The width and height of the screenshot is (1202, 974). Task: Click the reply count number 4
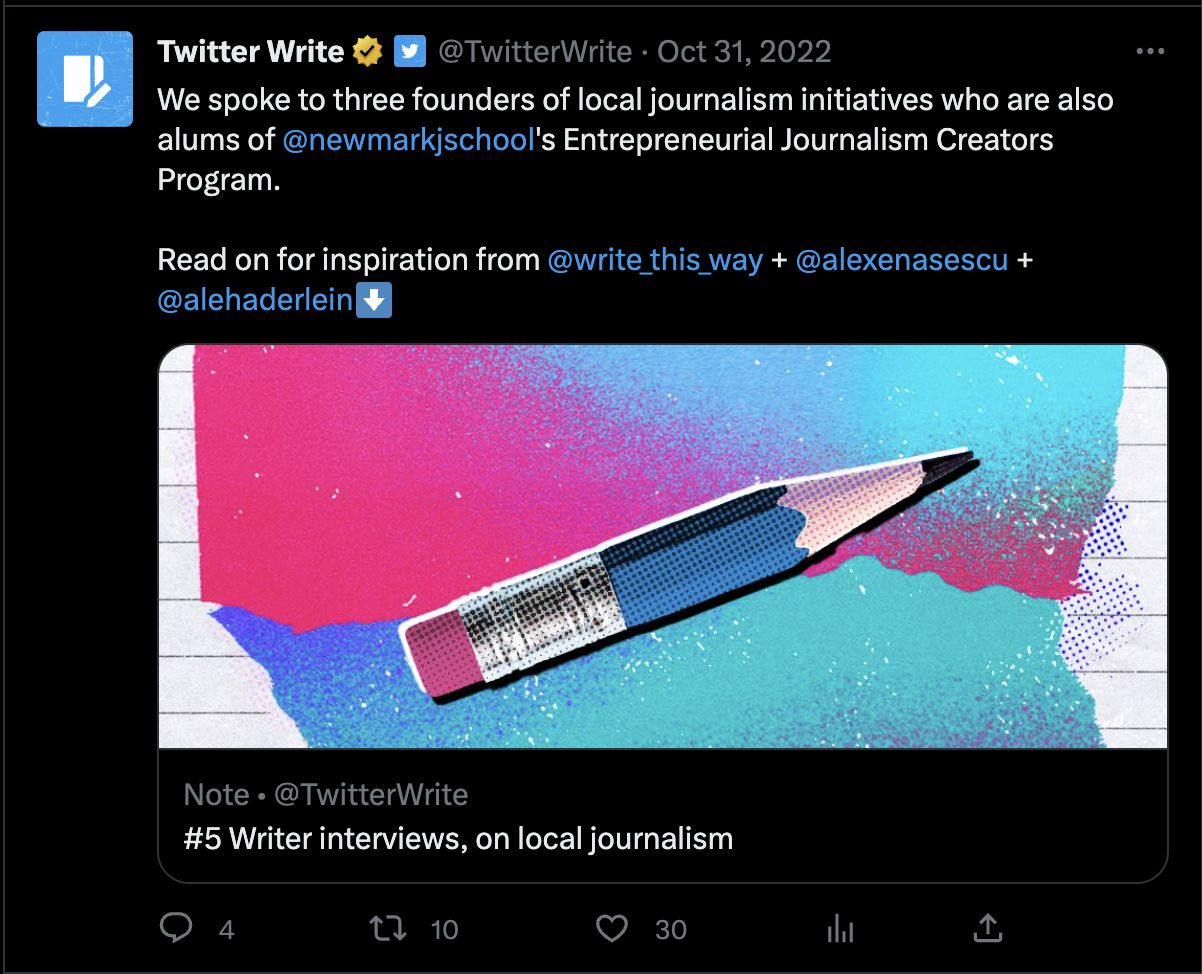pyautogui.click(x=227, y=930)
